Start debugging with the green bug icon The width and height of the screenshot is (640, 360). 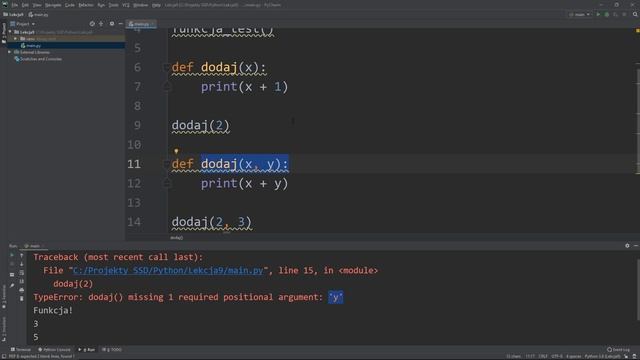[x=607, y=15]
